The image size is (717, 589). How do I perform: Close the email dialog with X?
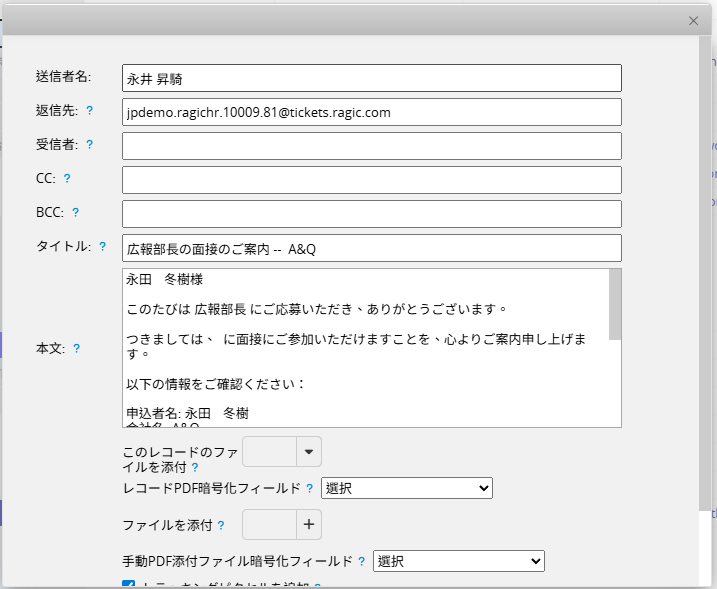click(x=694, y=20)
